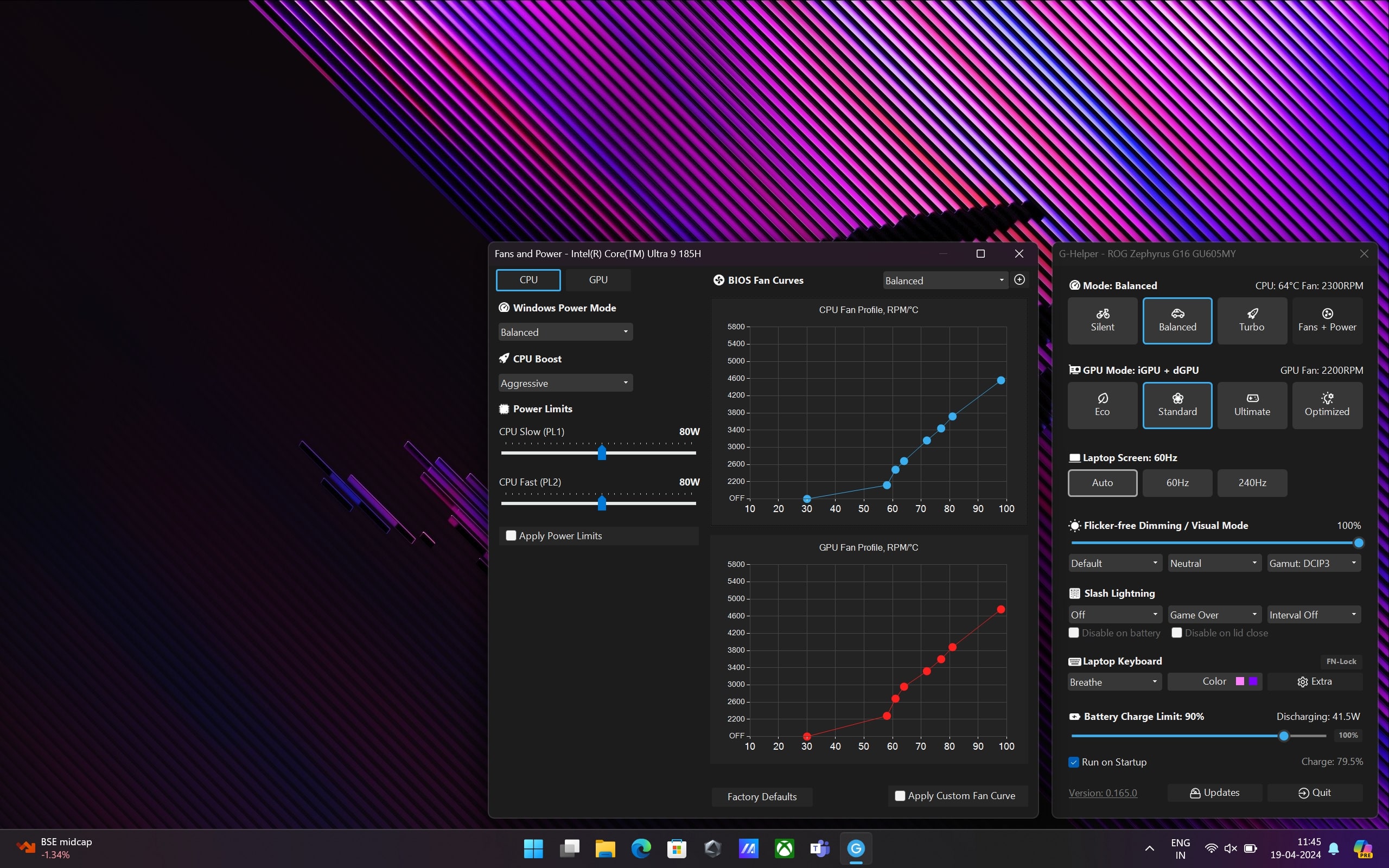
Task: Toggle Disable on battery checkbox
Action: point(1074,633)
